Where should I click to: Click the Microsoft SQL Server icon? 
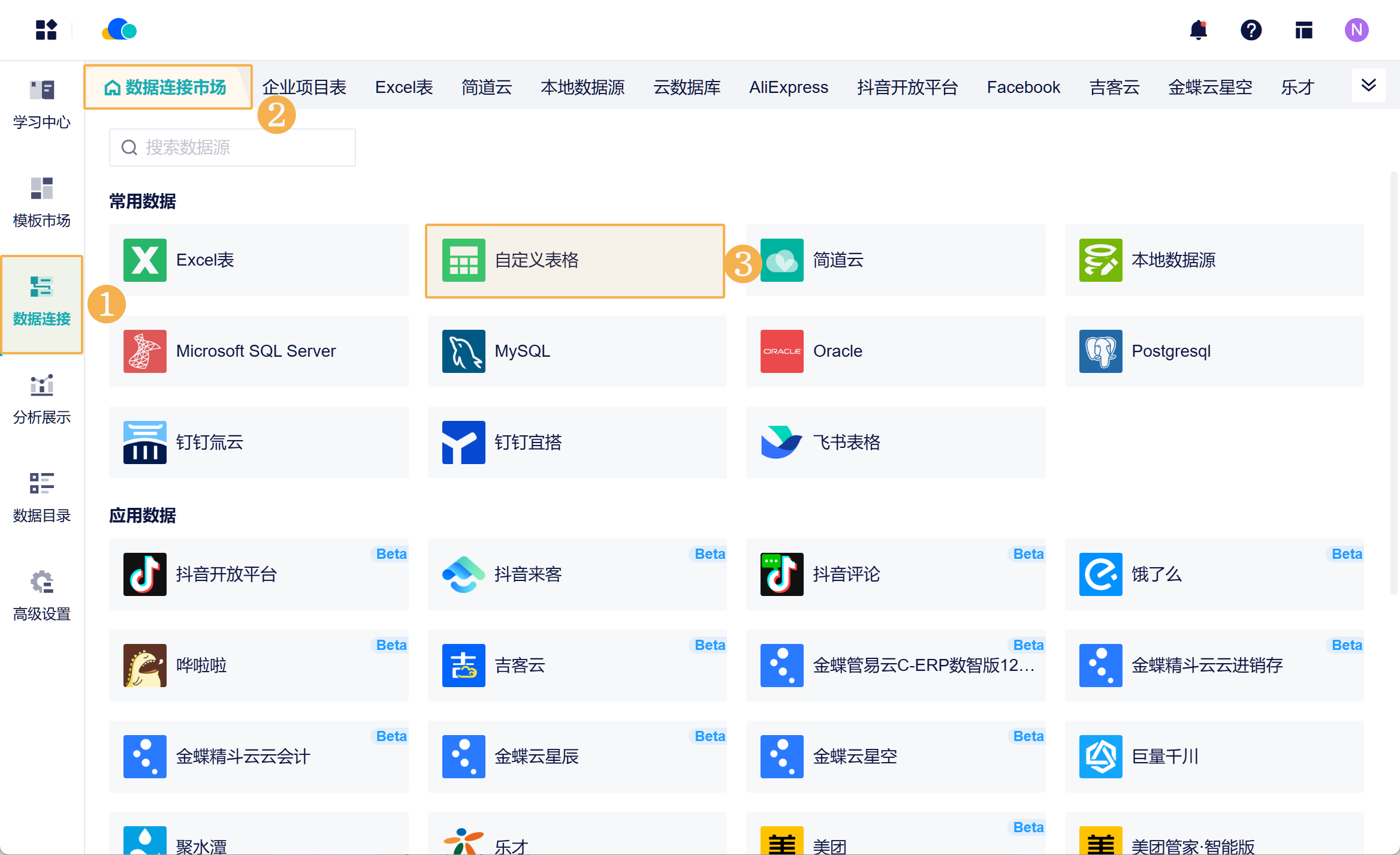pyautogui.click(x=145, y=351)
